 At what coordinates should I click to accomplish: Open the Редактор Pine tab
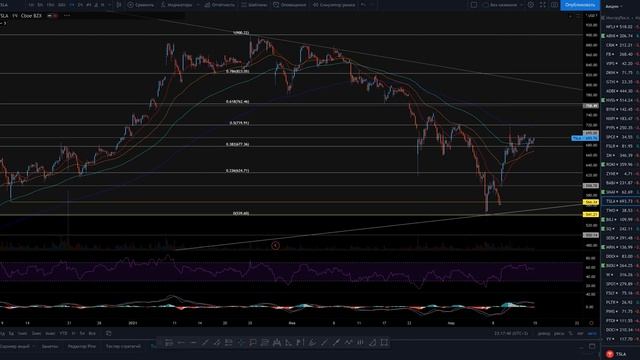pyautogui.click(x=82, y=346)
